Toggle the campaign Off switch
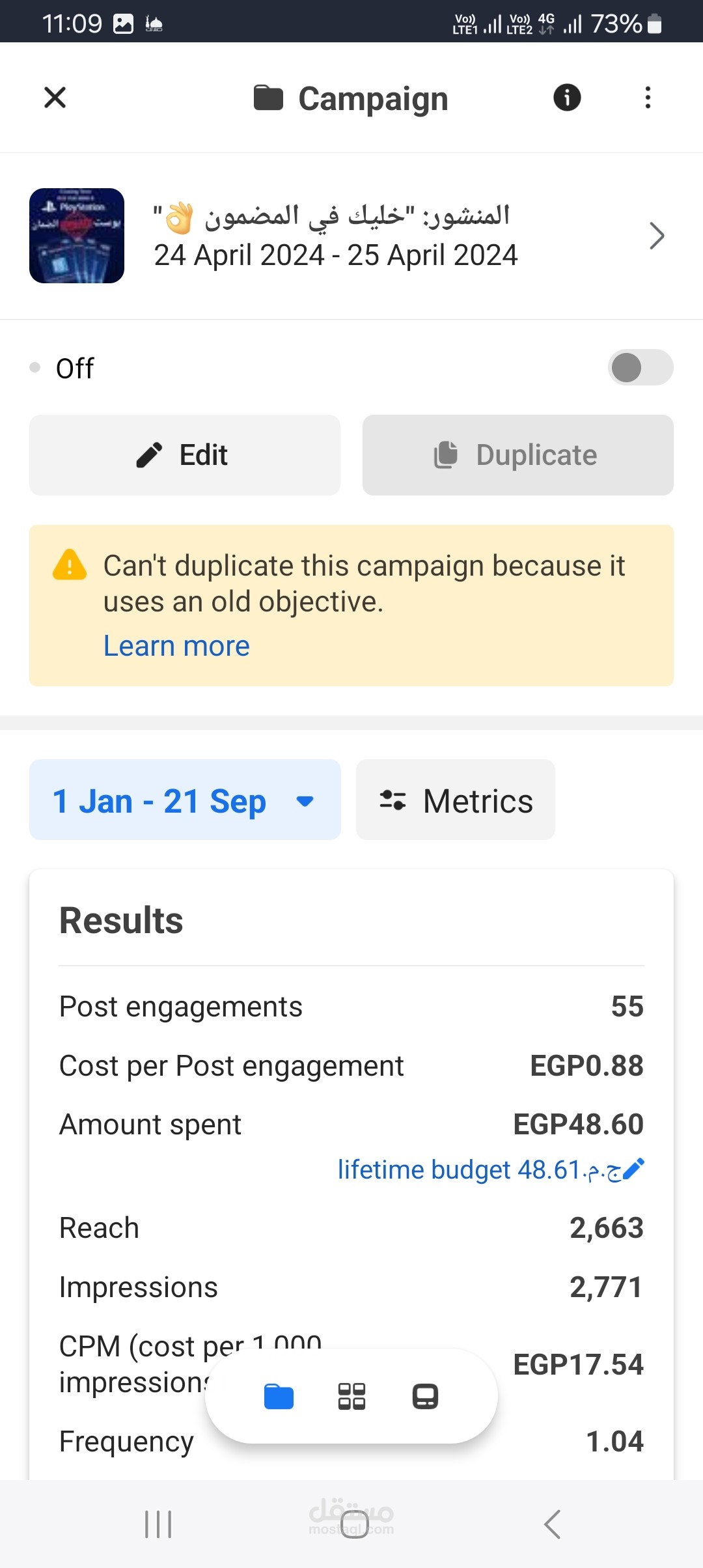 [x=641, y=367]
